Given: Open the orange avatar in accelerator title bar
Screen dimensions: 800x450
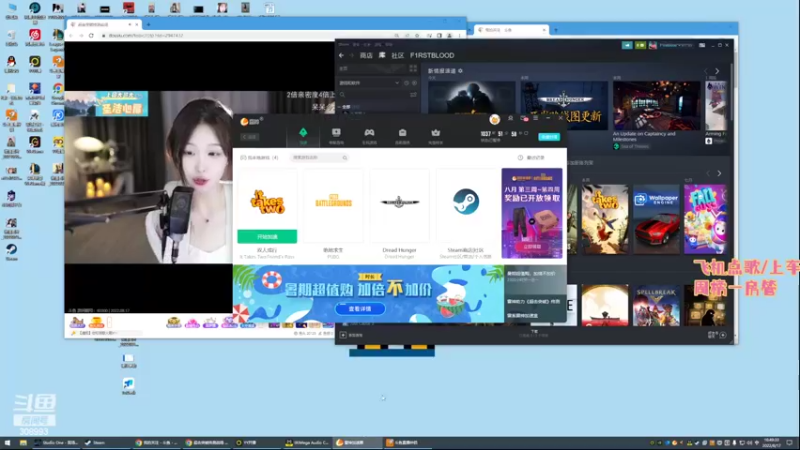Looking at the screenshot, I should (494, 119).
